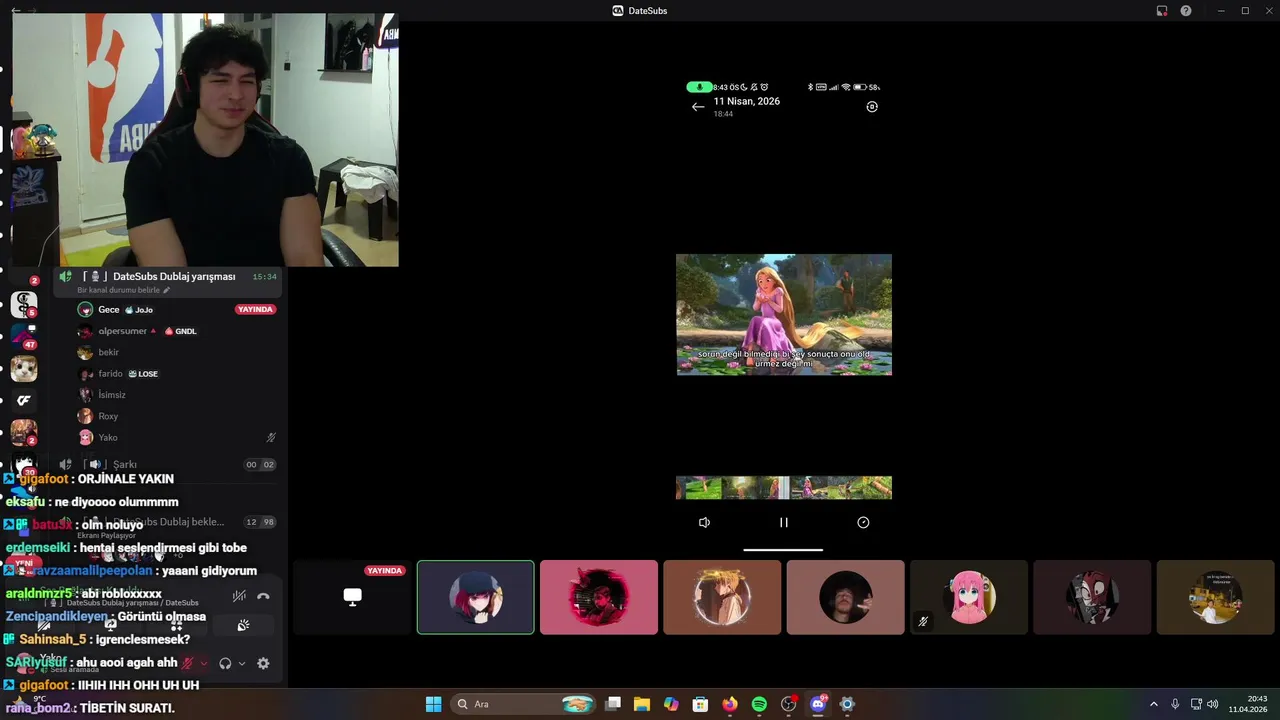Open the clock showing 20:43
1280x720 pixels.
[1249, 704]
